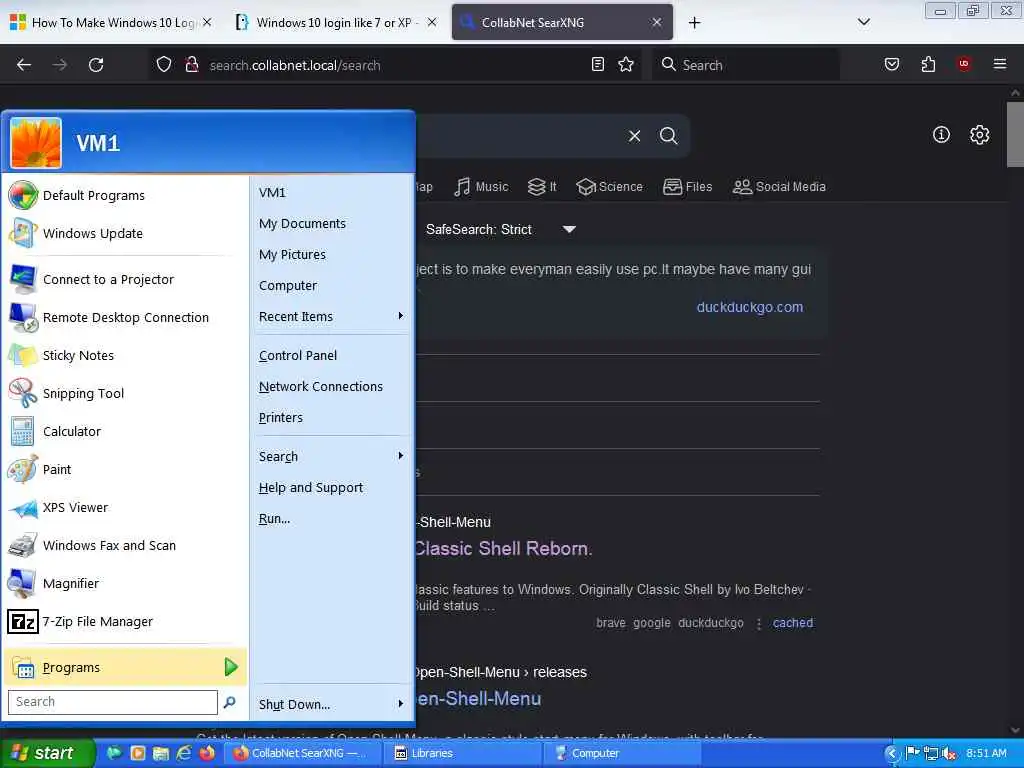Click inside the Start menu Search box

[x=112, y=702]
